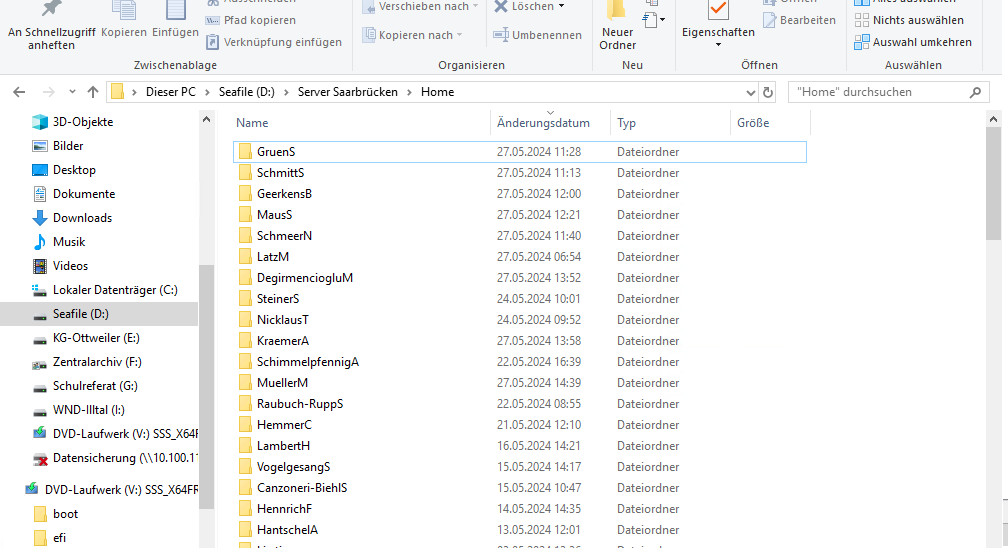Select Datensicherung network drive
Image resolution: width=1008 pixels, height=548 pixels.
pos(116,458)
